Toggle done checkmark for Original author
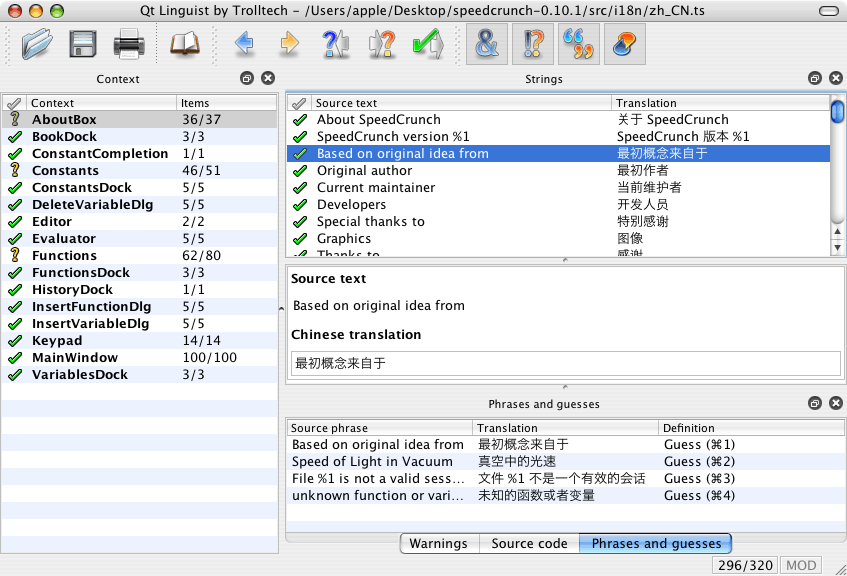847x576 pixels. coord(300,171)
